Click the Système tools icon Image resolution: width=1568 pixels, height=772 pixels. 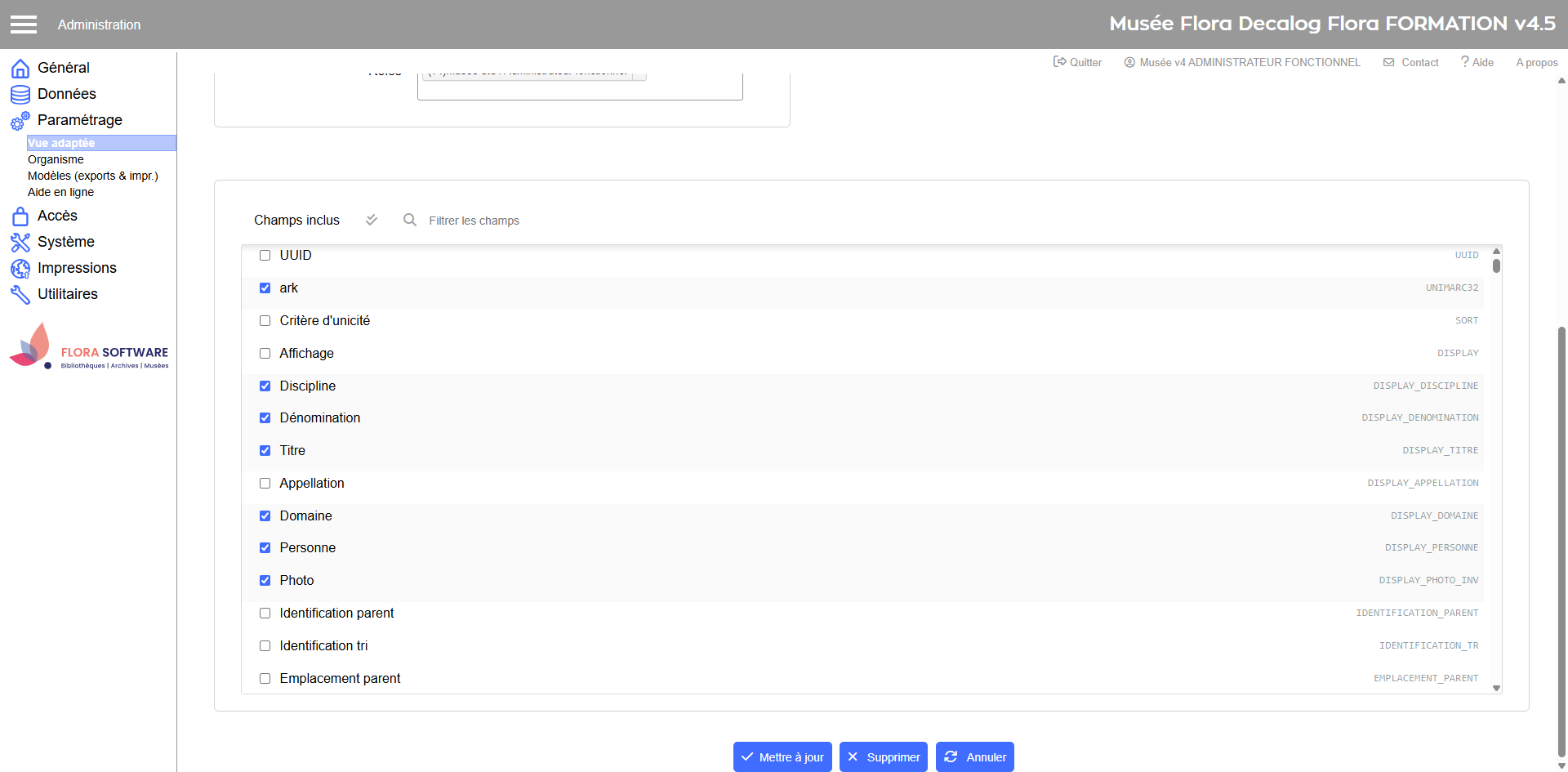tap(20, 243)
